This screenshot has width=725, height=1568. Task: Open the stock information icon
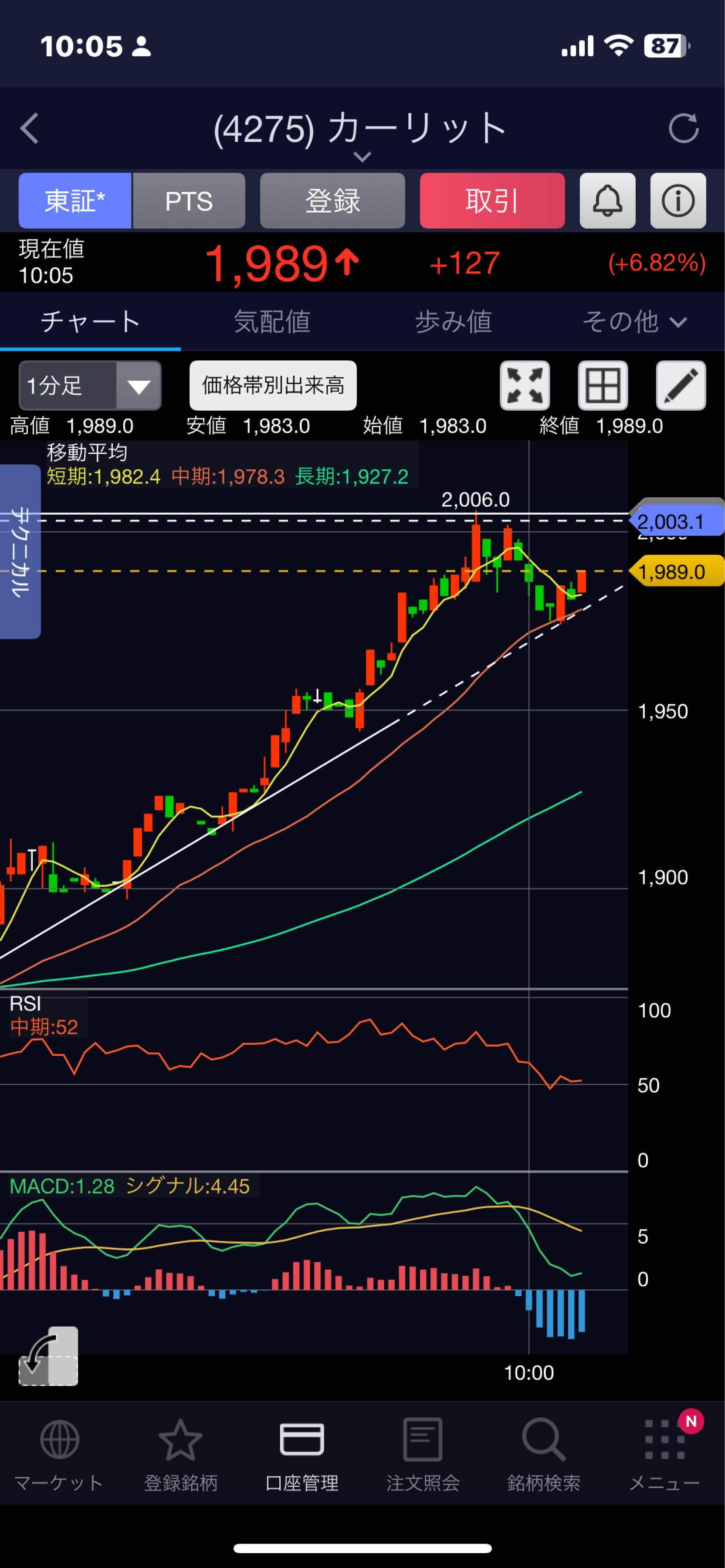tap(678, 201)
